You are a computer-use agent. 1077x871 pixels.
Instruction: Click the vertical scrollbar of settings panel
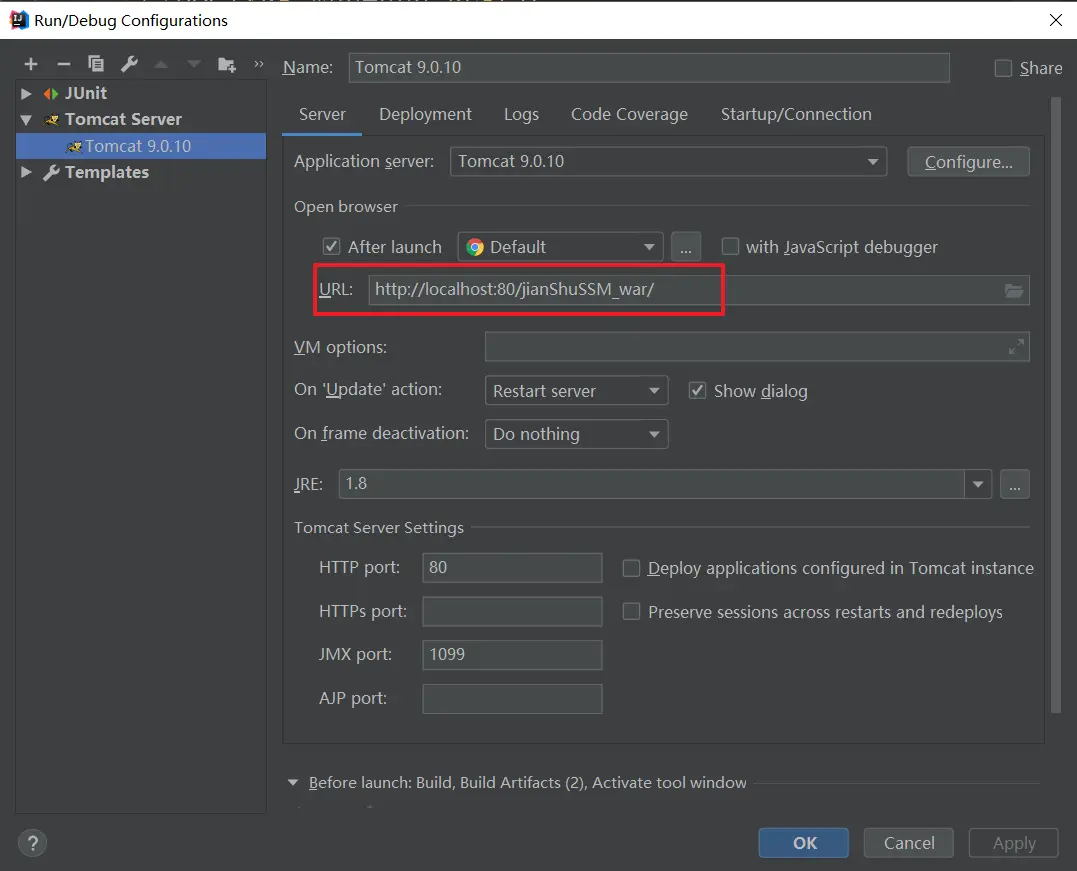coord(1056,405)
